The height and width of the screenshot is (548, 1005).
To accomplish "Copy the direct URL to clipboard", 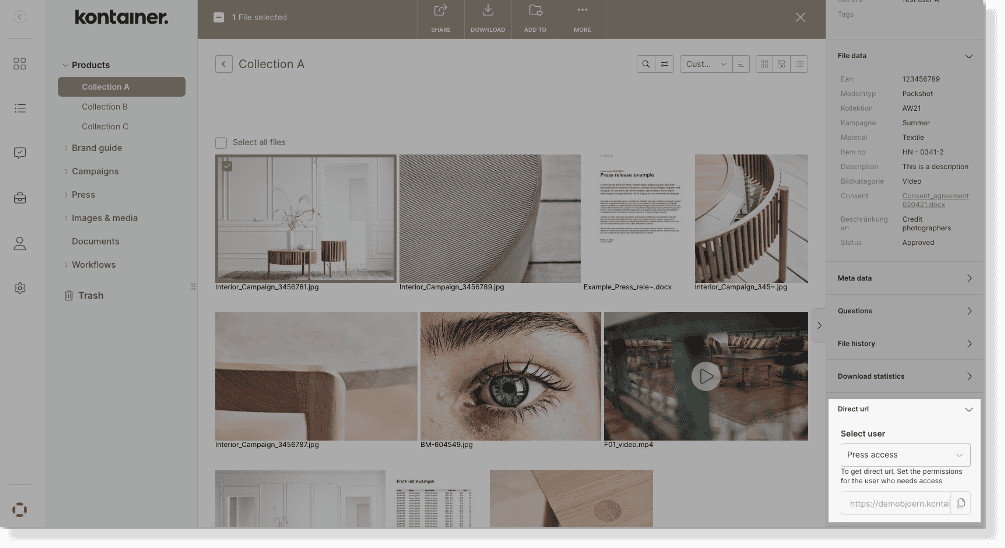I will [x=960, y=503].
